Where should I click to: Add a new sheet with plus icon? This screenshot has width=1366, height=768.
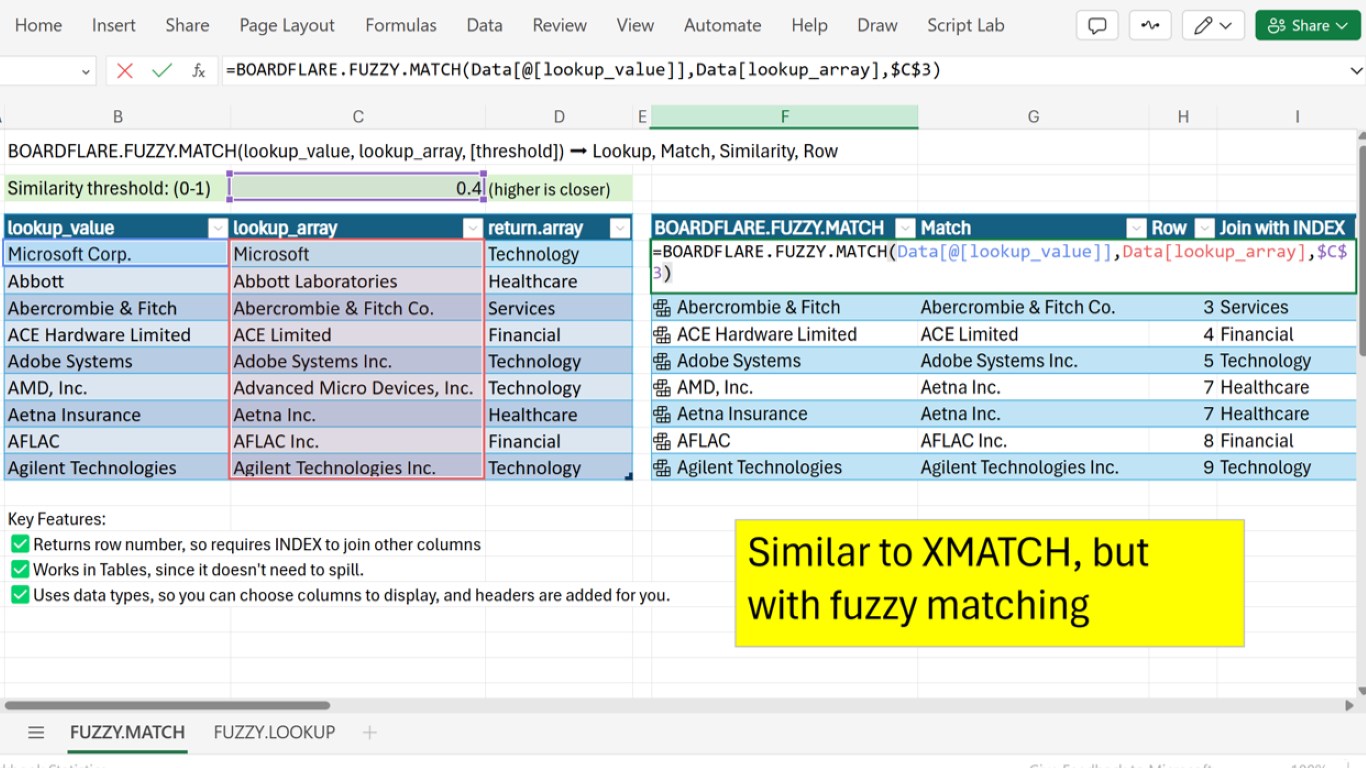pyautogui.click(x=369, y=733)
